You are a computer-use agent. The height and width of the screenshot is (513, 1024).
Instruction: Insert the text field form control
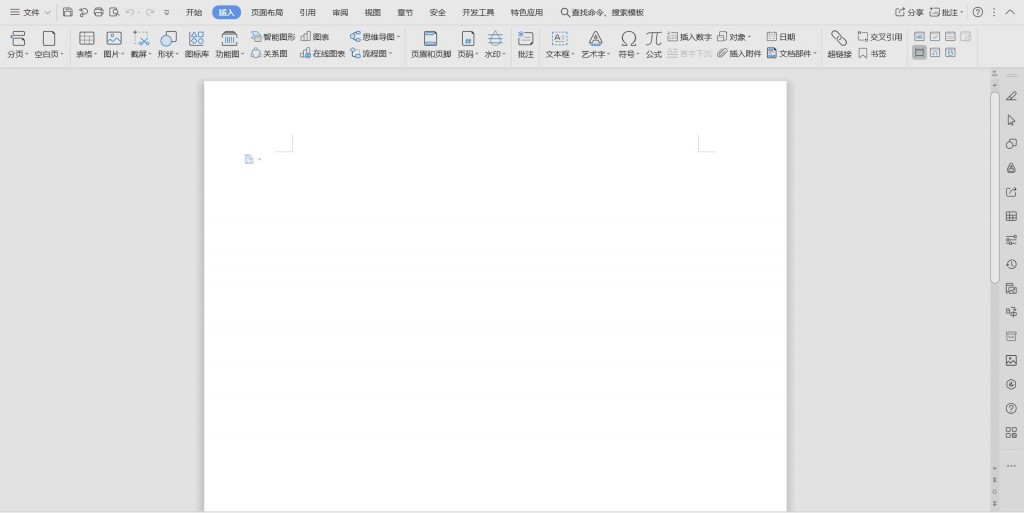pyautogui.click(x=919, y=37)
